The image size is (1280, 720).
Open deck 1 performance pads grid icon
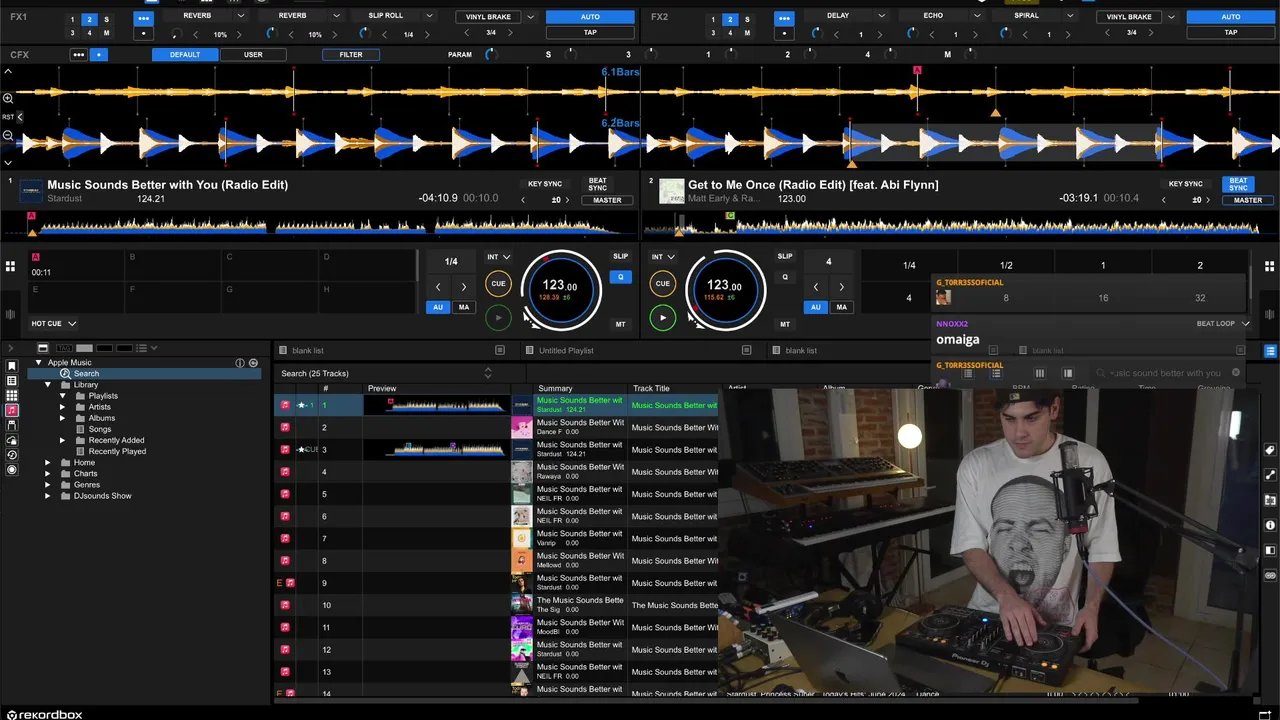[10, 266]
